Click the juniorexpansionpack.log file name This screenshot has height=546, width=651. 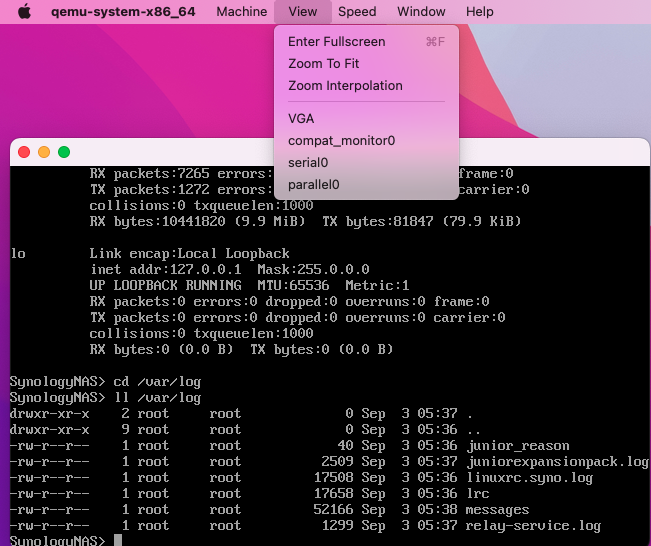(558, 462)
